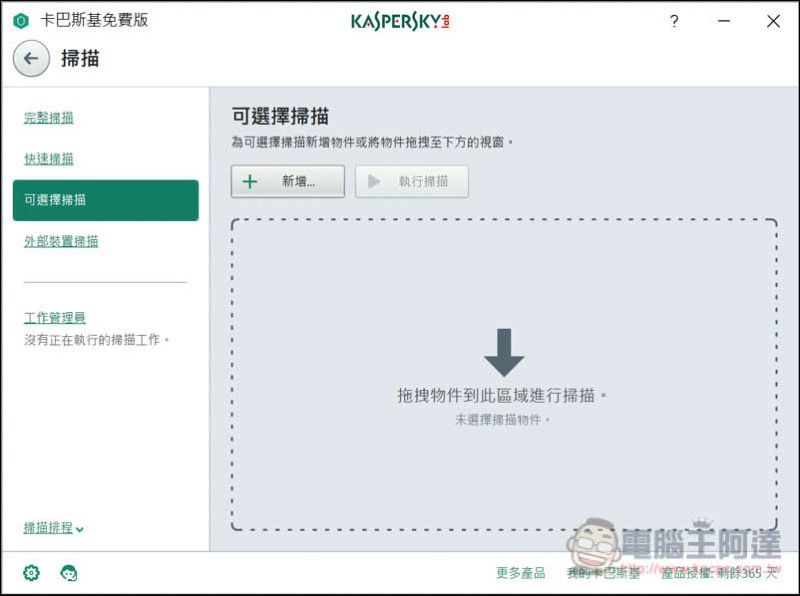This screenshot has height=596, width=800.
Task: Open the 完整掃描 full scan page
Action: [48, 118]
